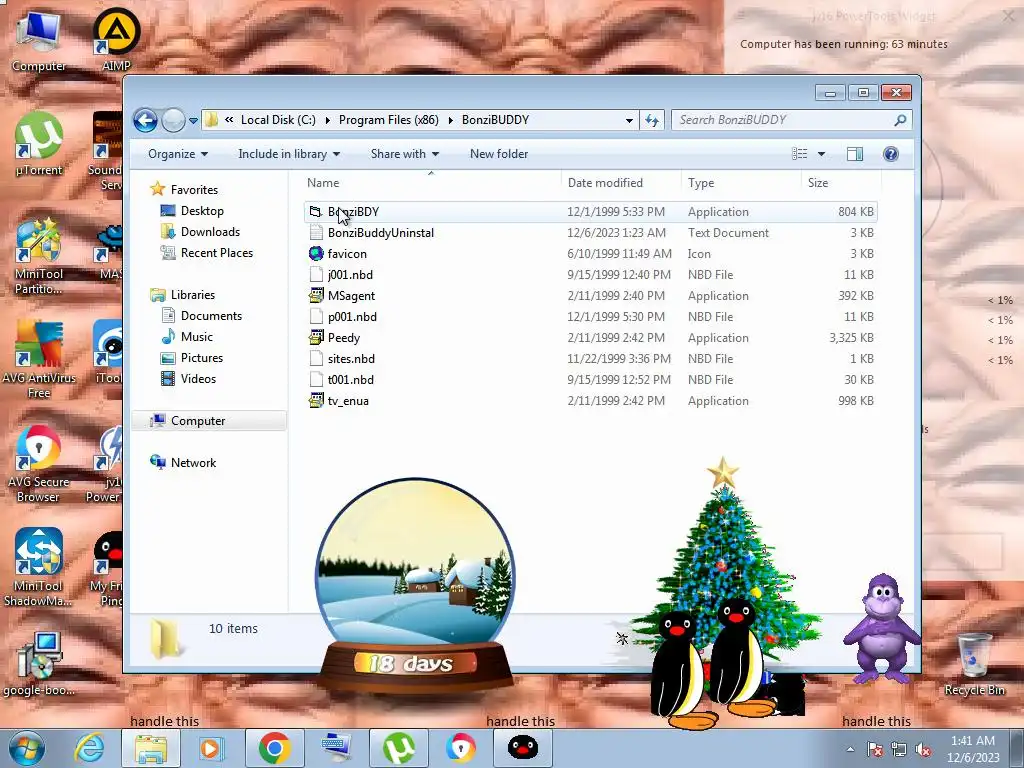
Task: Click the MiniTool ShadowMaker desktop icon
Action: [x=39, y=567]
